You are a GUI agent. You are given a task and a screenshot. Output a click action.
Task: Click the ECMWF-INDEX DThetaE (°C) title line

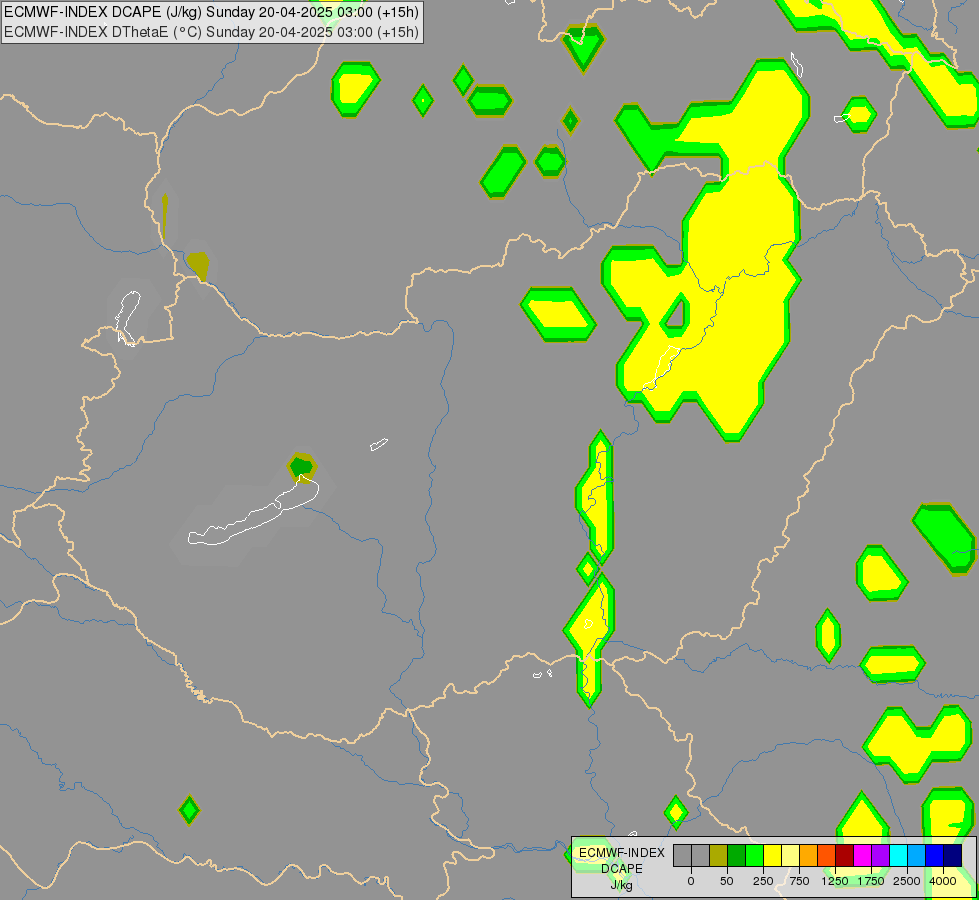211,32
